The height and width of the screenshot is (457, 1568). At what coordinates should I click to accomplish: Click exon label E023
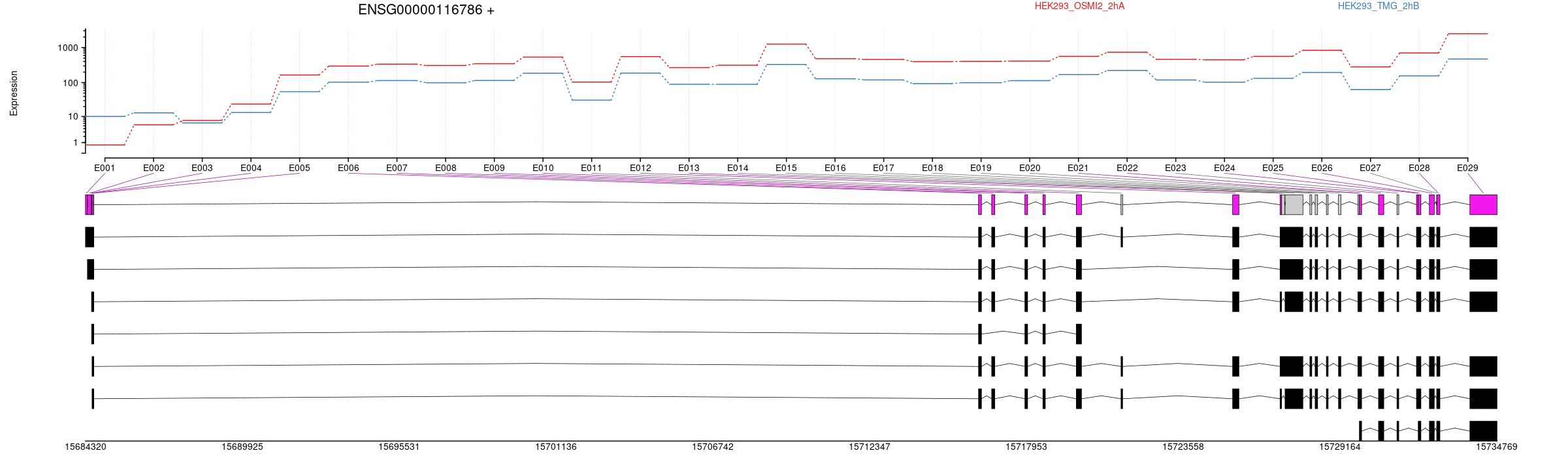[1175, 168]
